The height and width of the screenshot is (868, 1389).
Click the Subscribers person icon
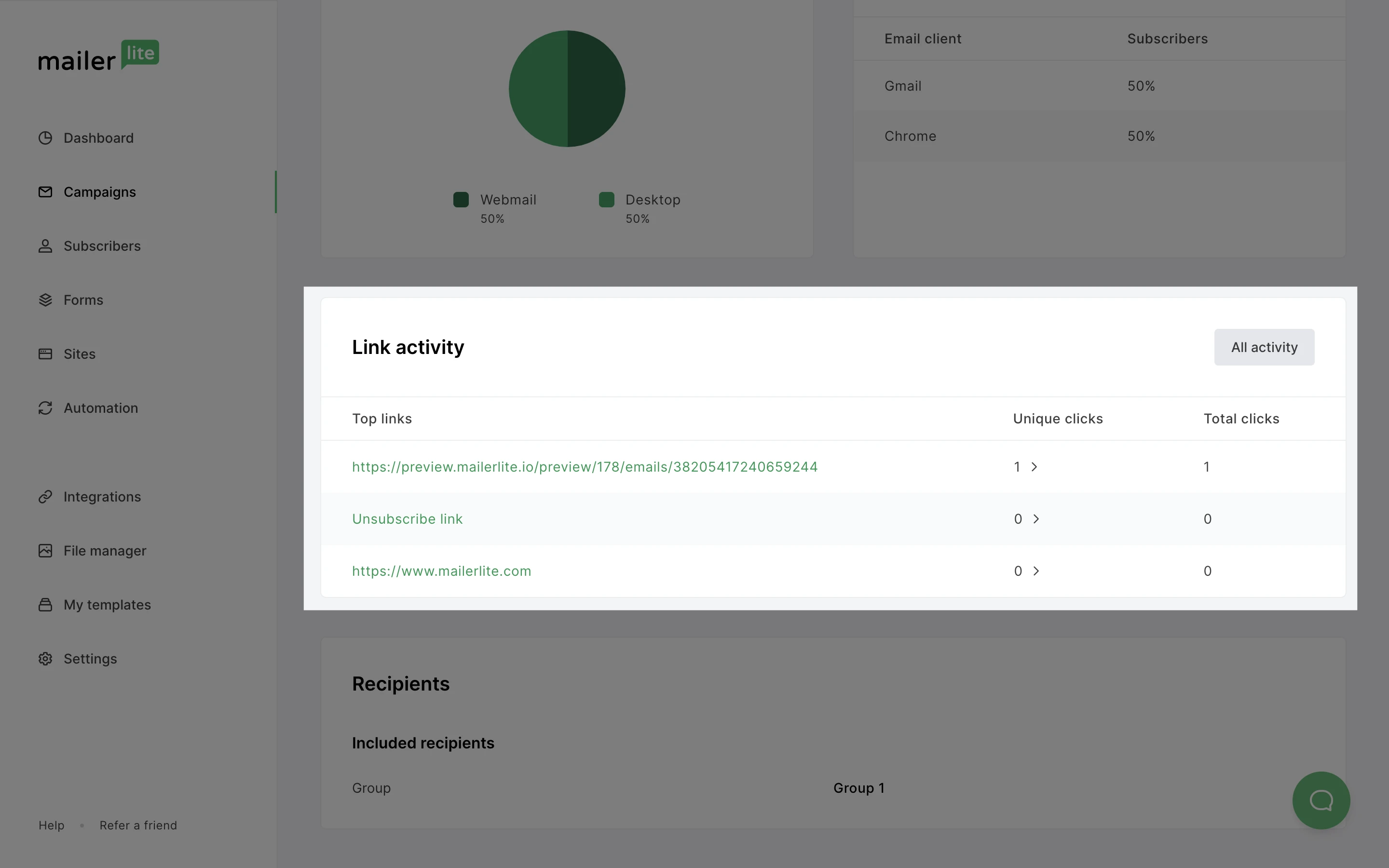tap(45, 246)
